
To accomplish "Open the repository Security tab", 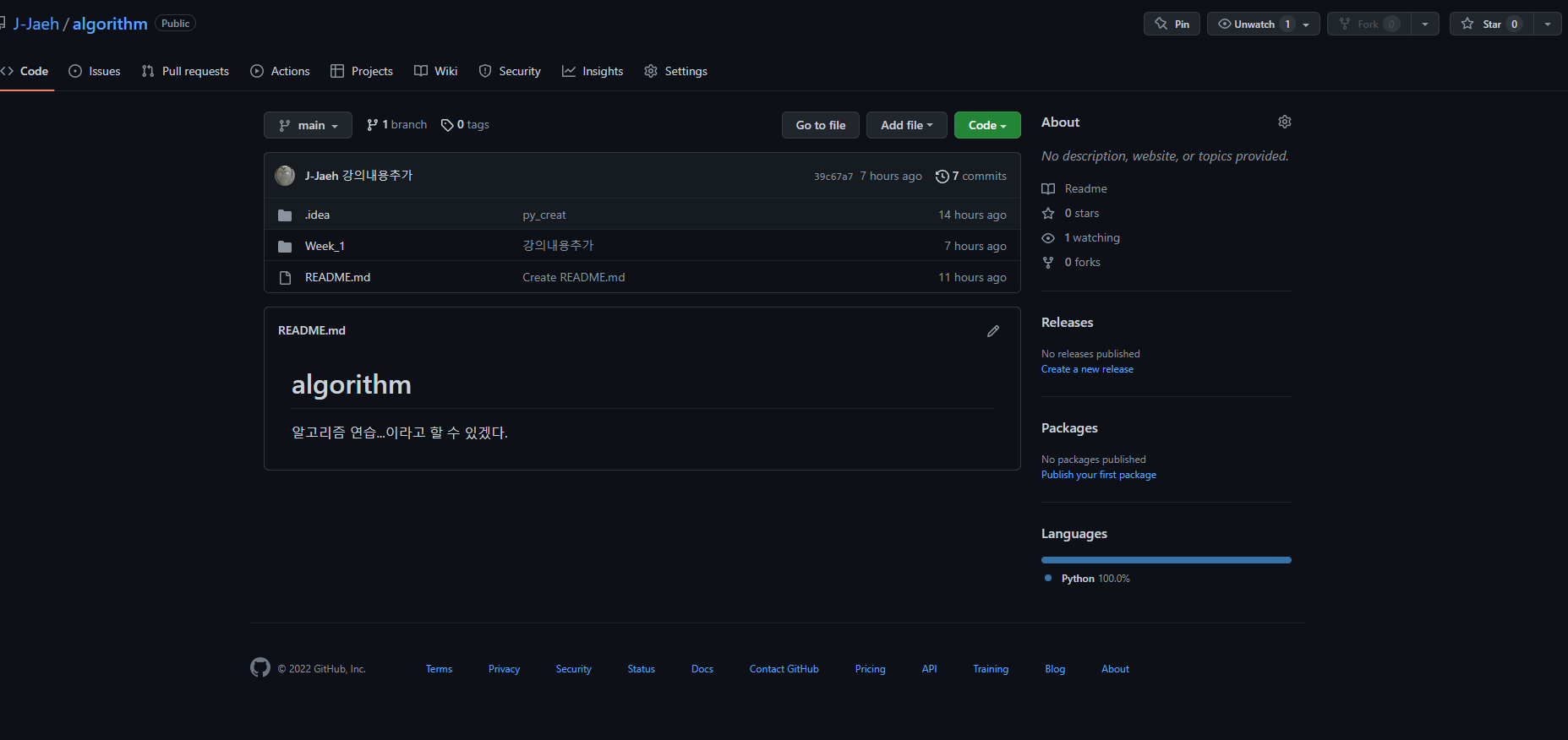I will (x=510, y=71).
